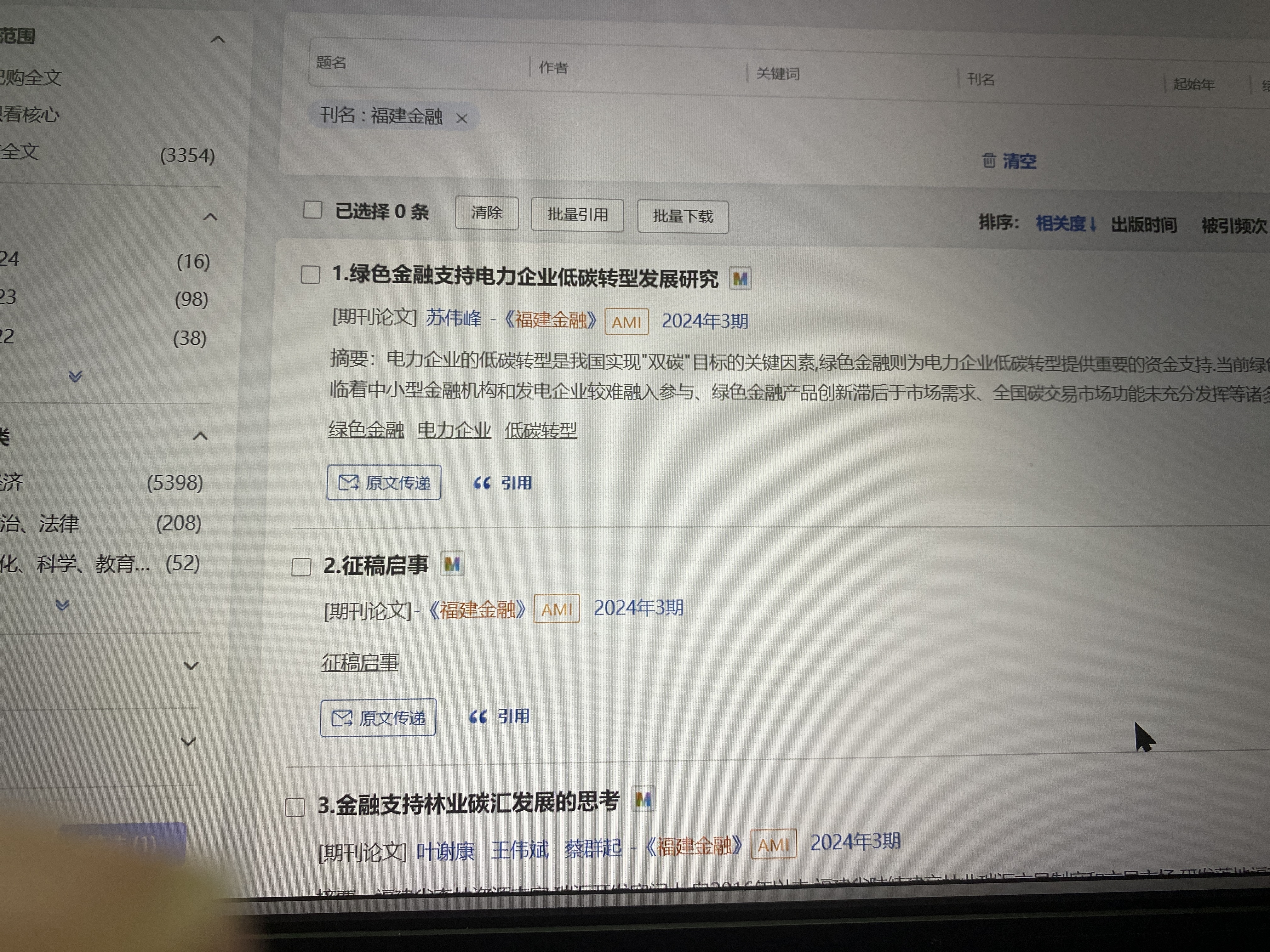Click the 清空 trash icon

(989, 161)
